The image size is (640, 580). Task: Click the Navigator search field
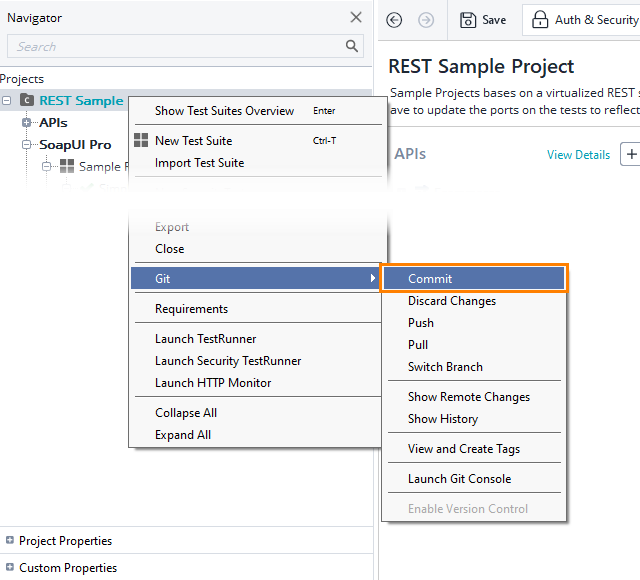[x=185, y=46]
